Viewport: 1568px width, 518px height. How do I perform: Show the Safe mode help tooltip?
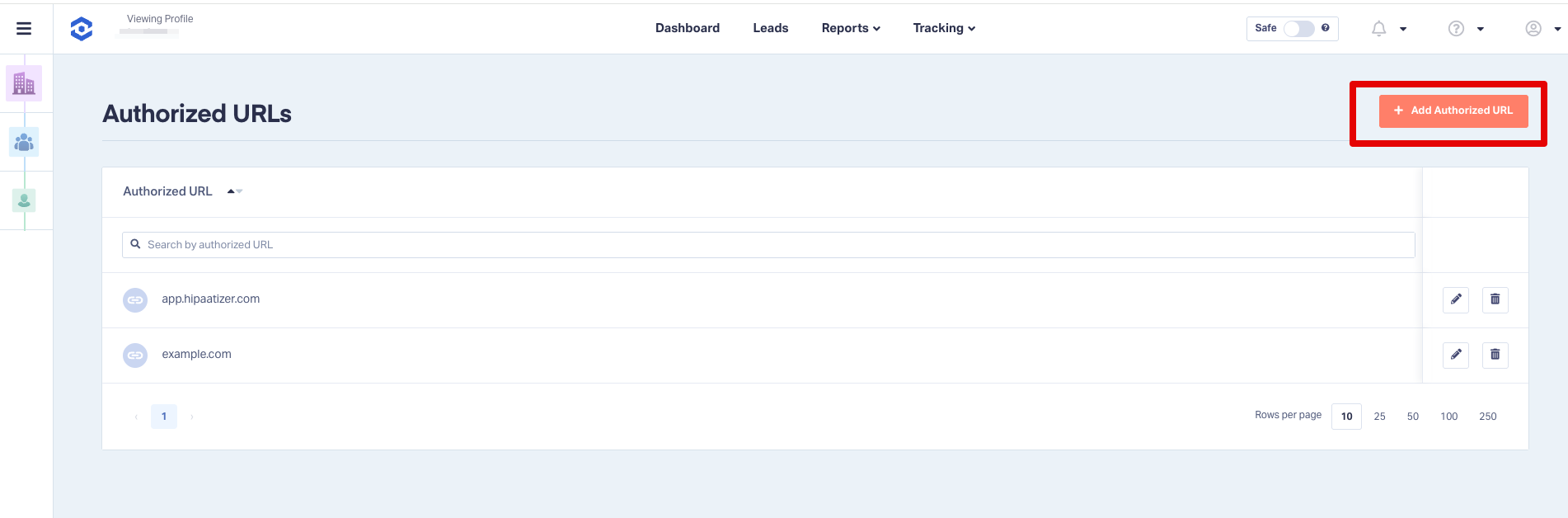1325,28
